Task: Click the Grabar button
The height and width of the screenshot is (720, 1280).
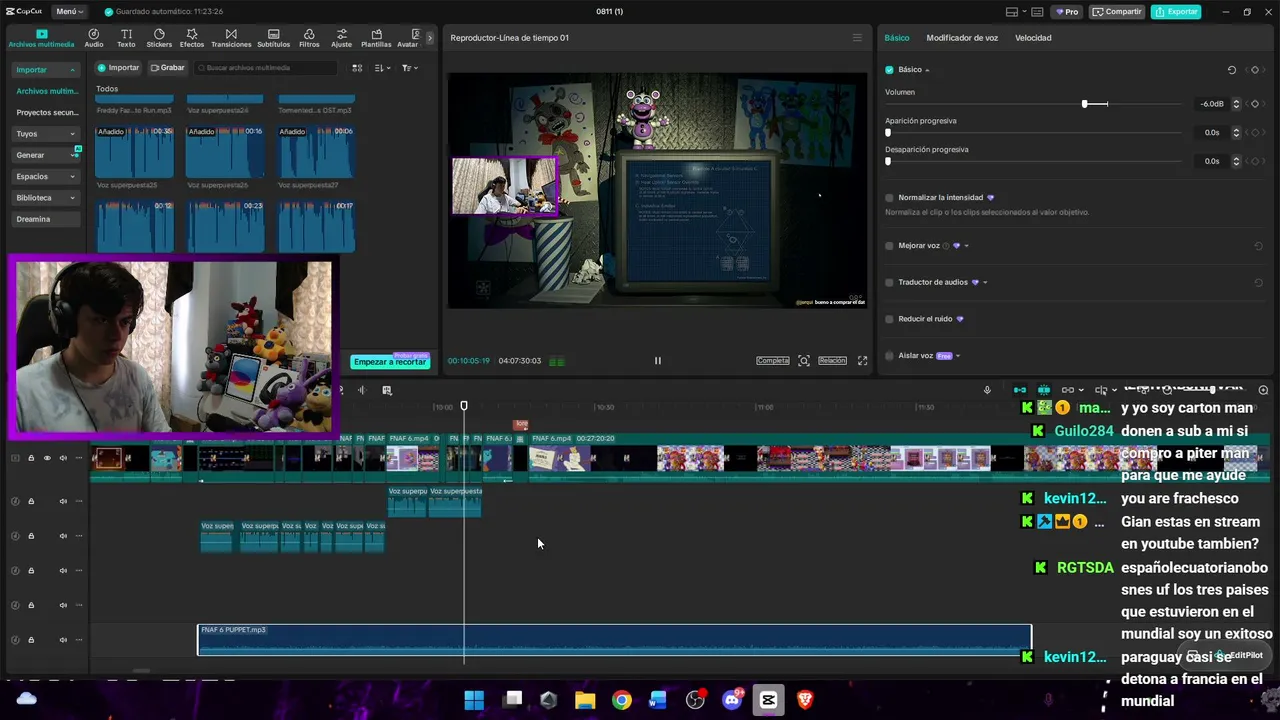Action: point(167,68)
